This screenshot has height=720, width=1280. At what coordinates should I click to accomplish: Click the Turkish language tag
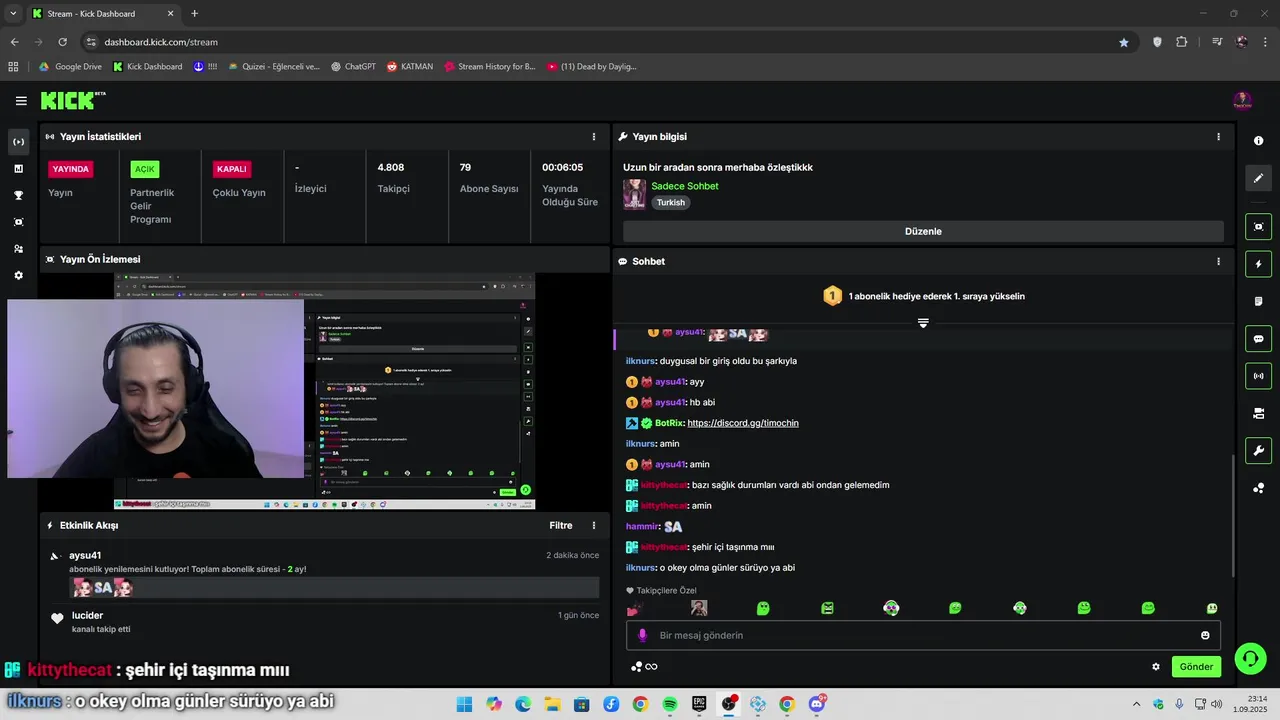[671, 202]
